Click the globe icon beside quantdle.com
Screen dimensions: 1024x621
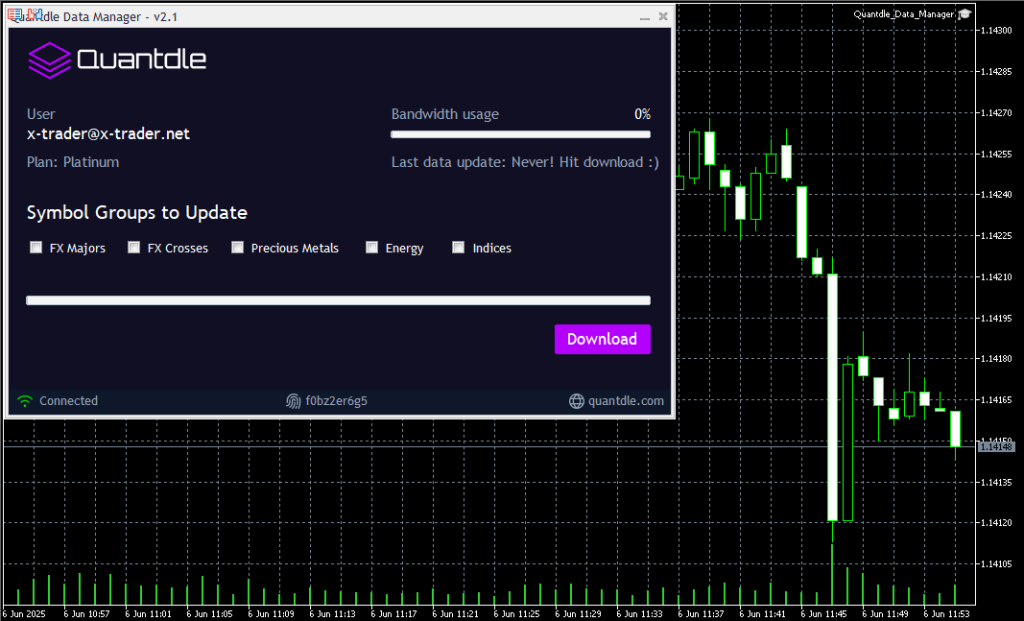[576, 401]
